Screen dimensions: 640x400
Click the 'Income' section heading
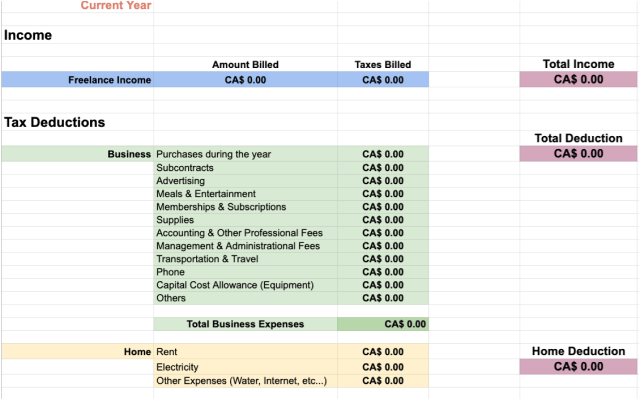coord(28,35)
